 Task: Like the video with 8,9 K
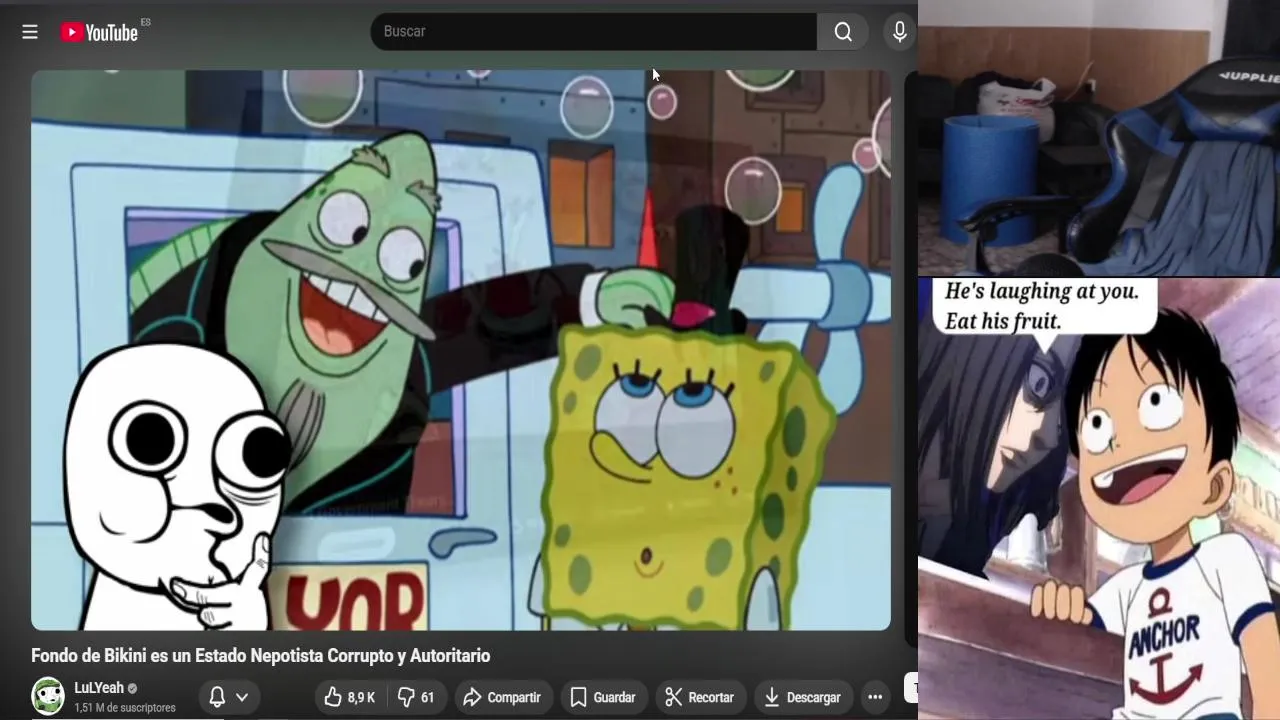coord(350,697)
